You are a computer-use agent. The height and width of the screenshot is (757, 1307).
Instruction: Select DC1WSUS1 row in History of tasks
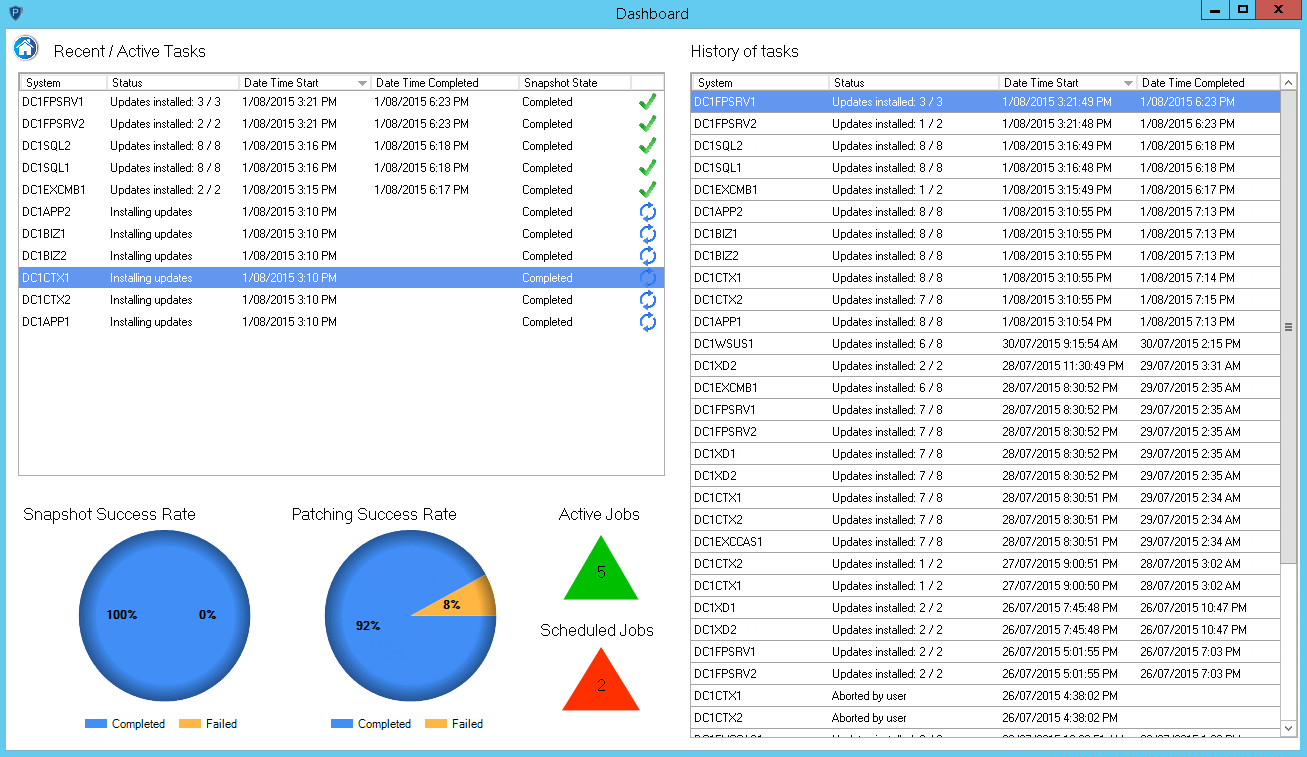click(x=986, y=343)
